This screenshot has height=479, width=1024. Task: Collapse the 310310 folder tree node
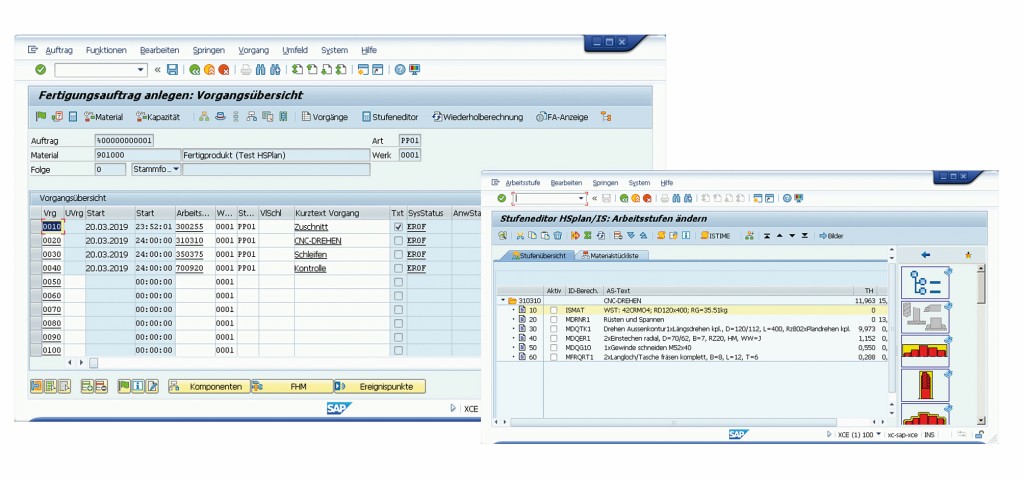tap(502, 300)
